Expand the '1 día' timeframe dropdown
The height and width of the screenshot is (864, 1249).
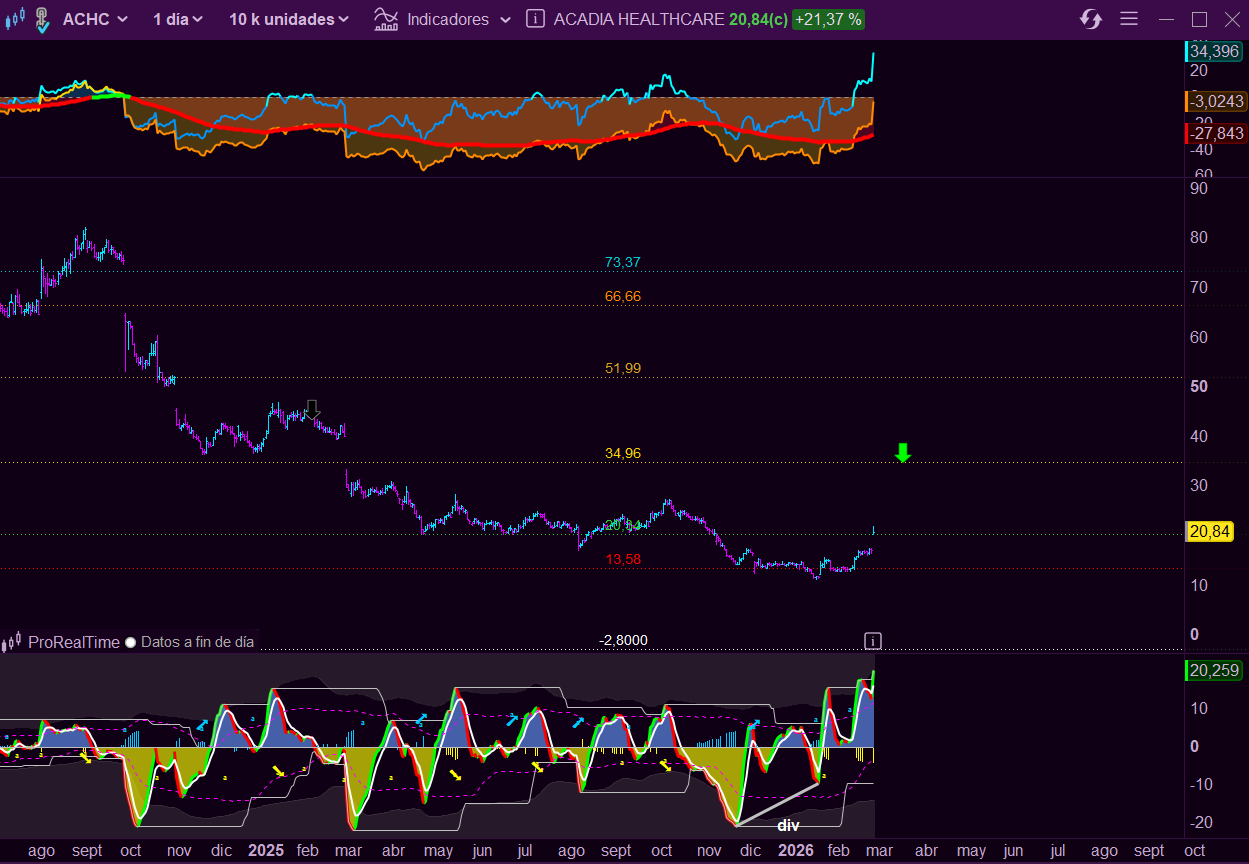[x=178, y=19]
